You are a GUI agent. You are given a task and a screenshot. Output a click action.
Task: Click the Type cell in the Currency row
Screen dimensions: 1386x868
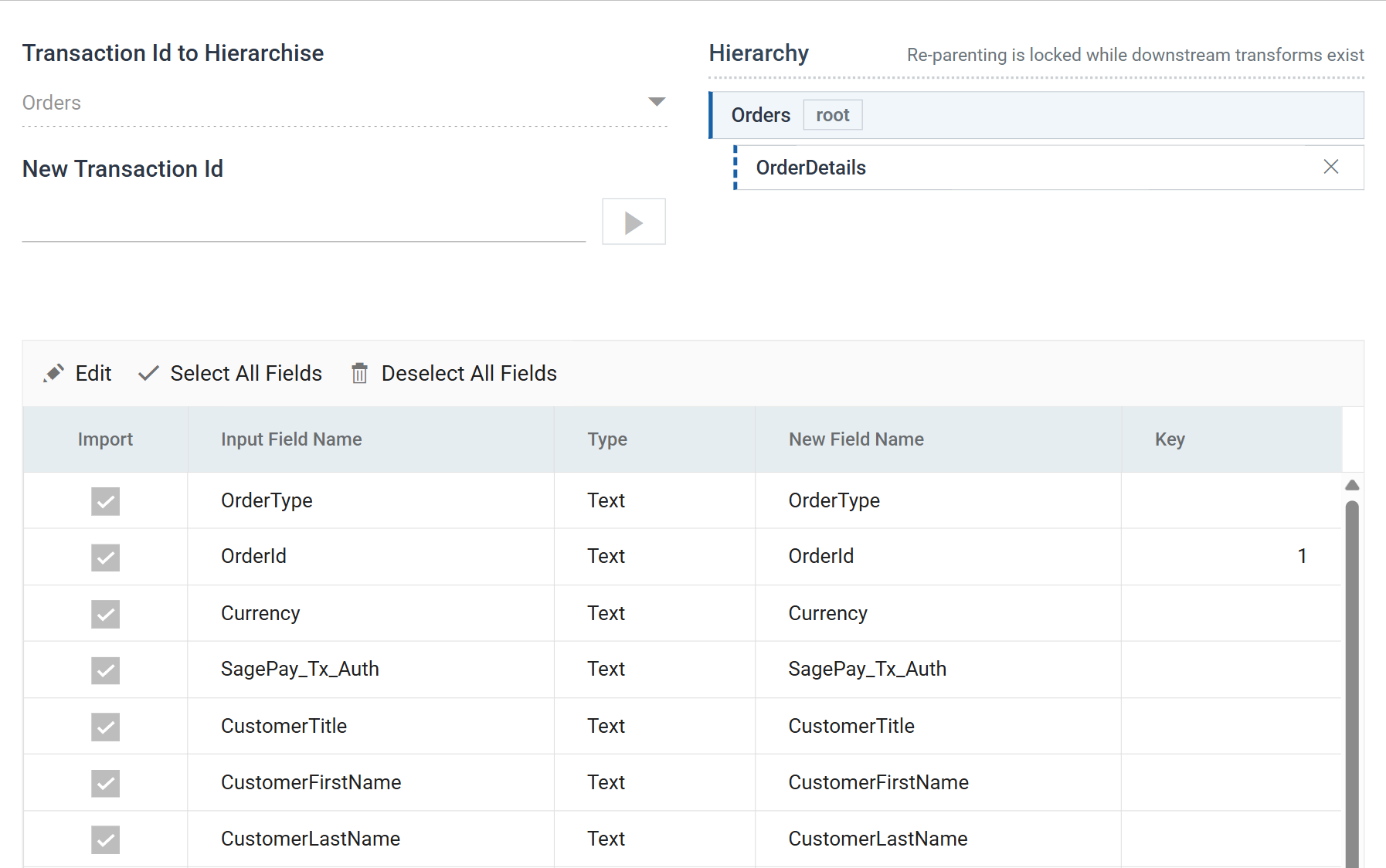coord(654,613)
